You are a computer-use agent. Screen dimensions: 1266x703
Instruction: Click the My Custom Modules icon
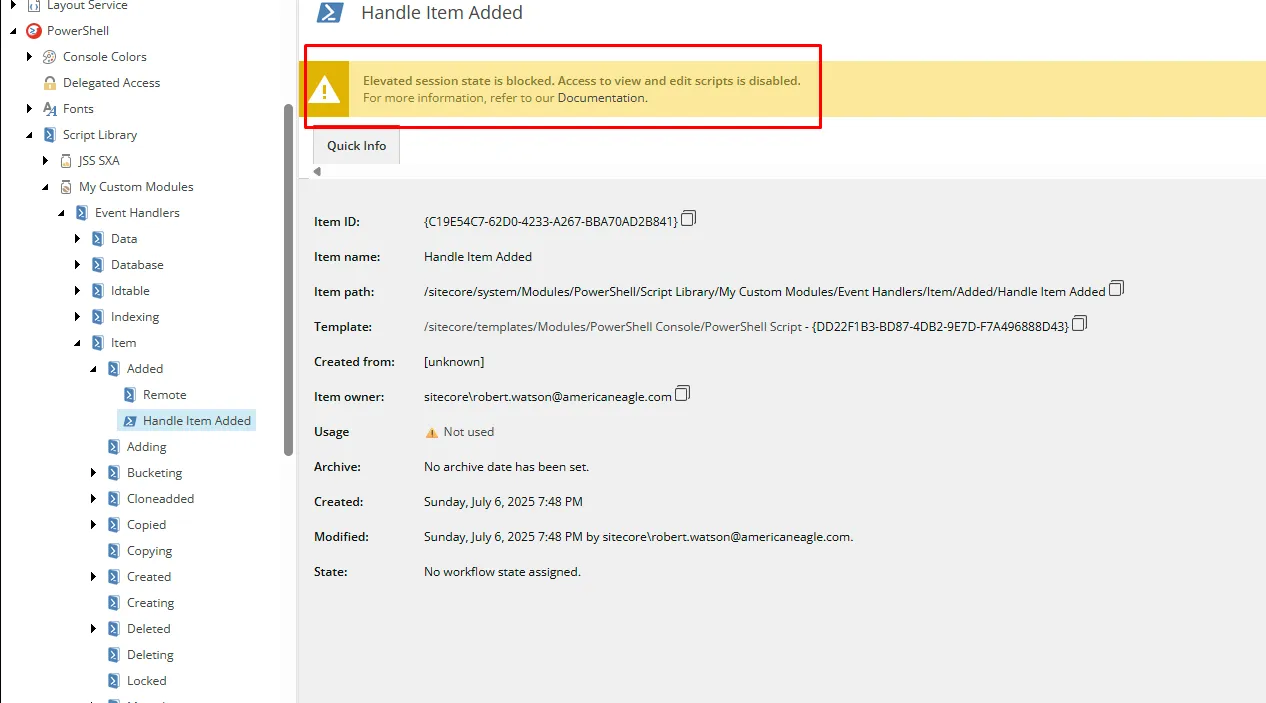[66, 187]
